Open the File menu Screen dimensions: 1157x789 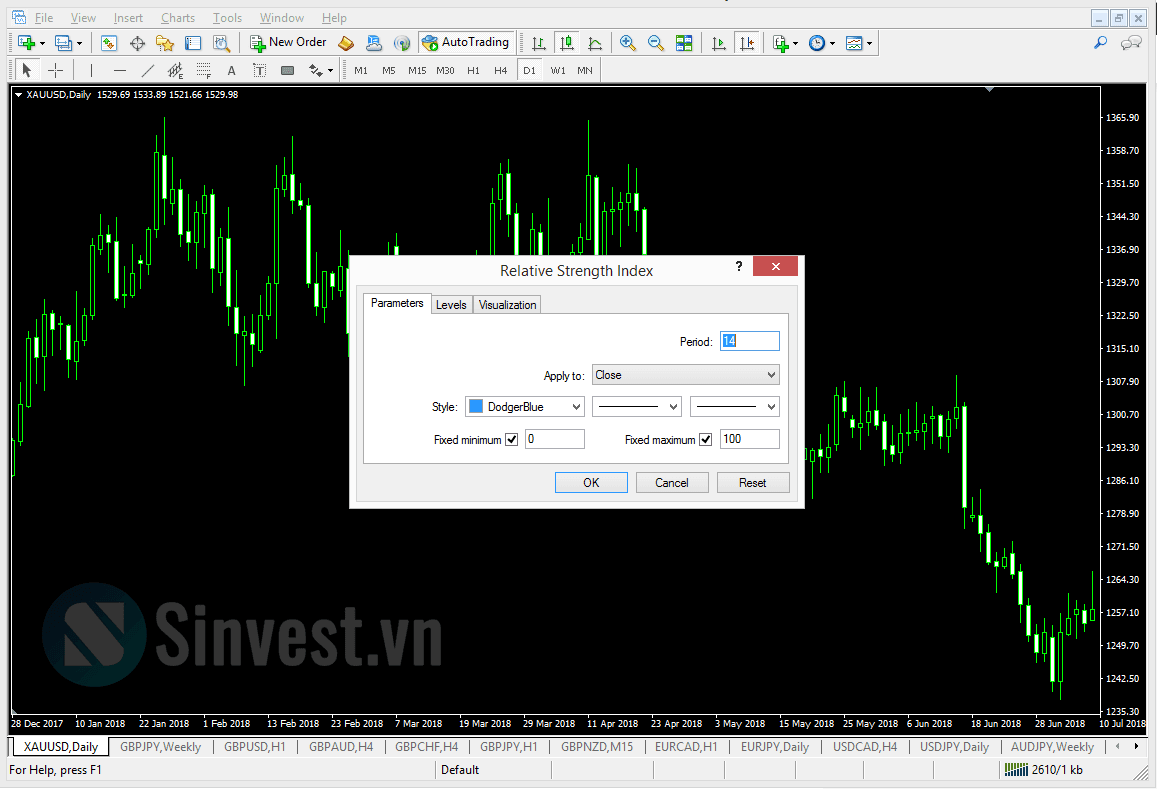[44, 18]
